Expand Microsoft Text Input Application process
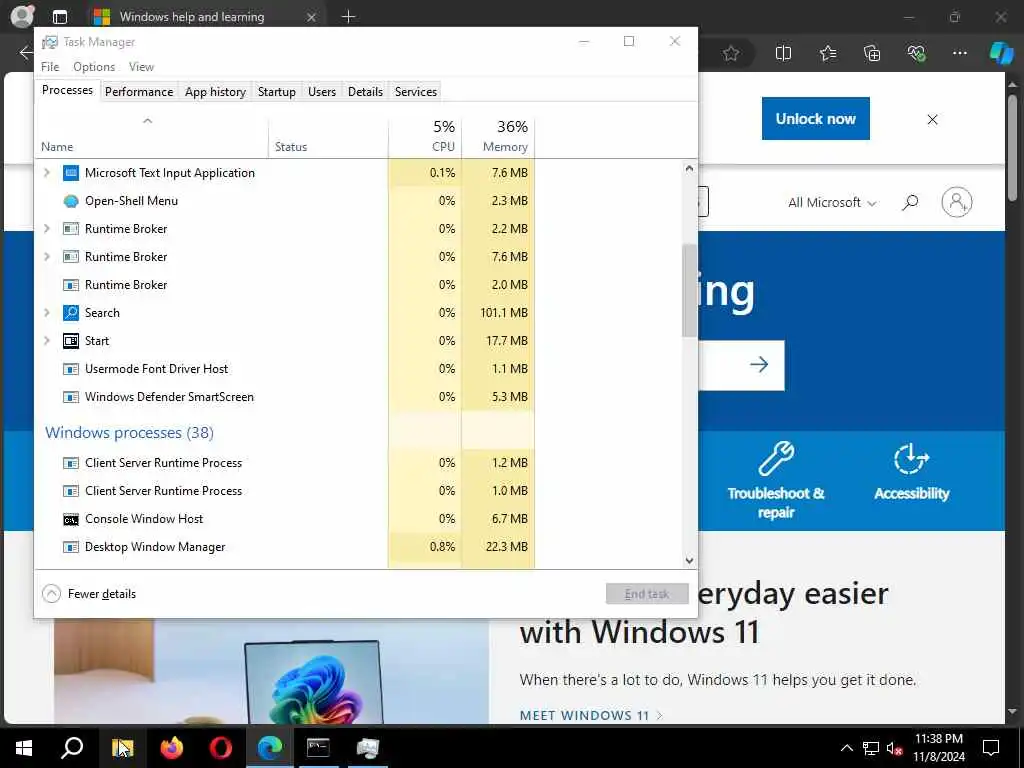 [46, 173]
